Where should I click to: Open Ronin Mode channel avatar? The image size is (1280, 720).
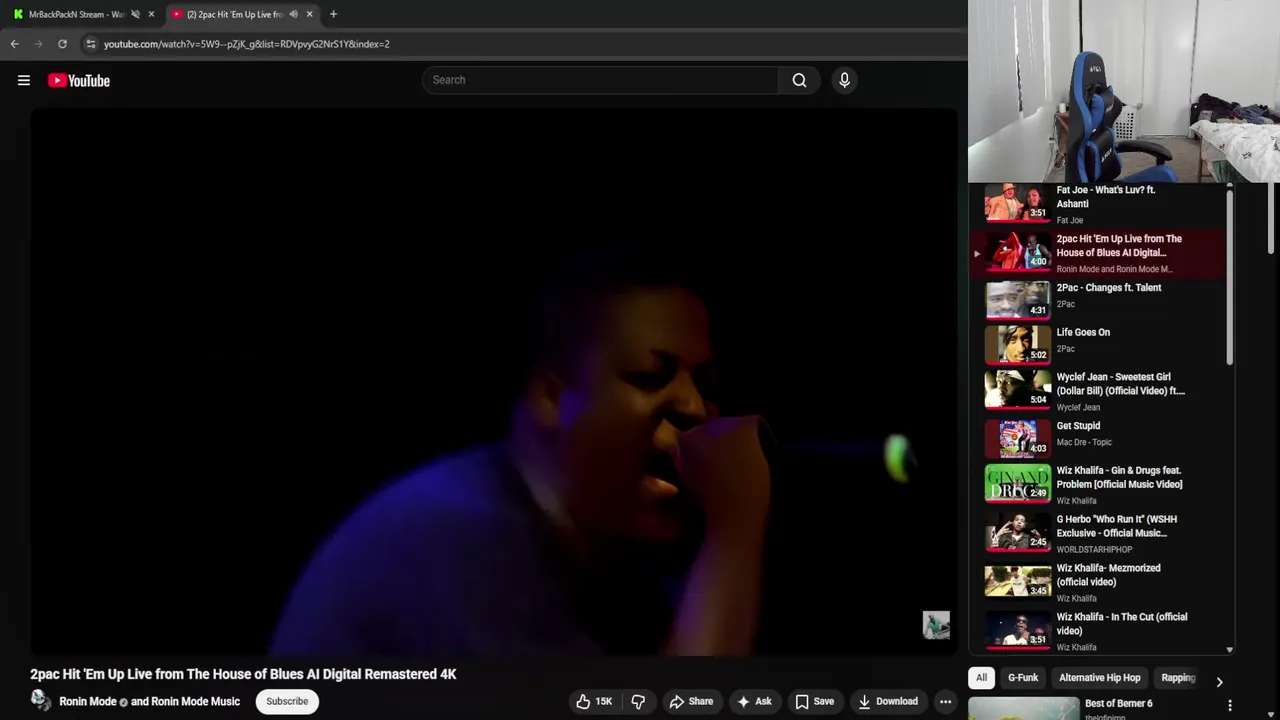point(41,701)
